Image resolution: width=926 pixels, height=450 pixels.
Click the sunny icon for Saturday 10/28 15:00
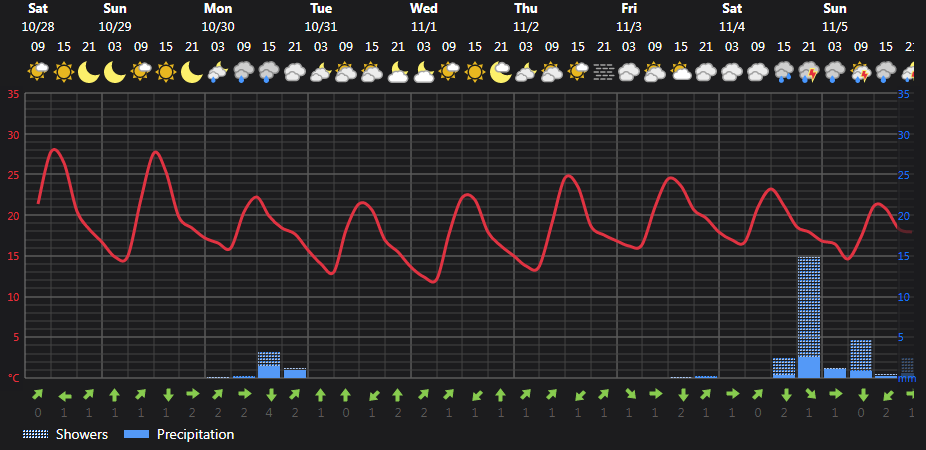[x=63, y=72]
